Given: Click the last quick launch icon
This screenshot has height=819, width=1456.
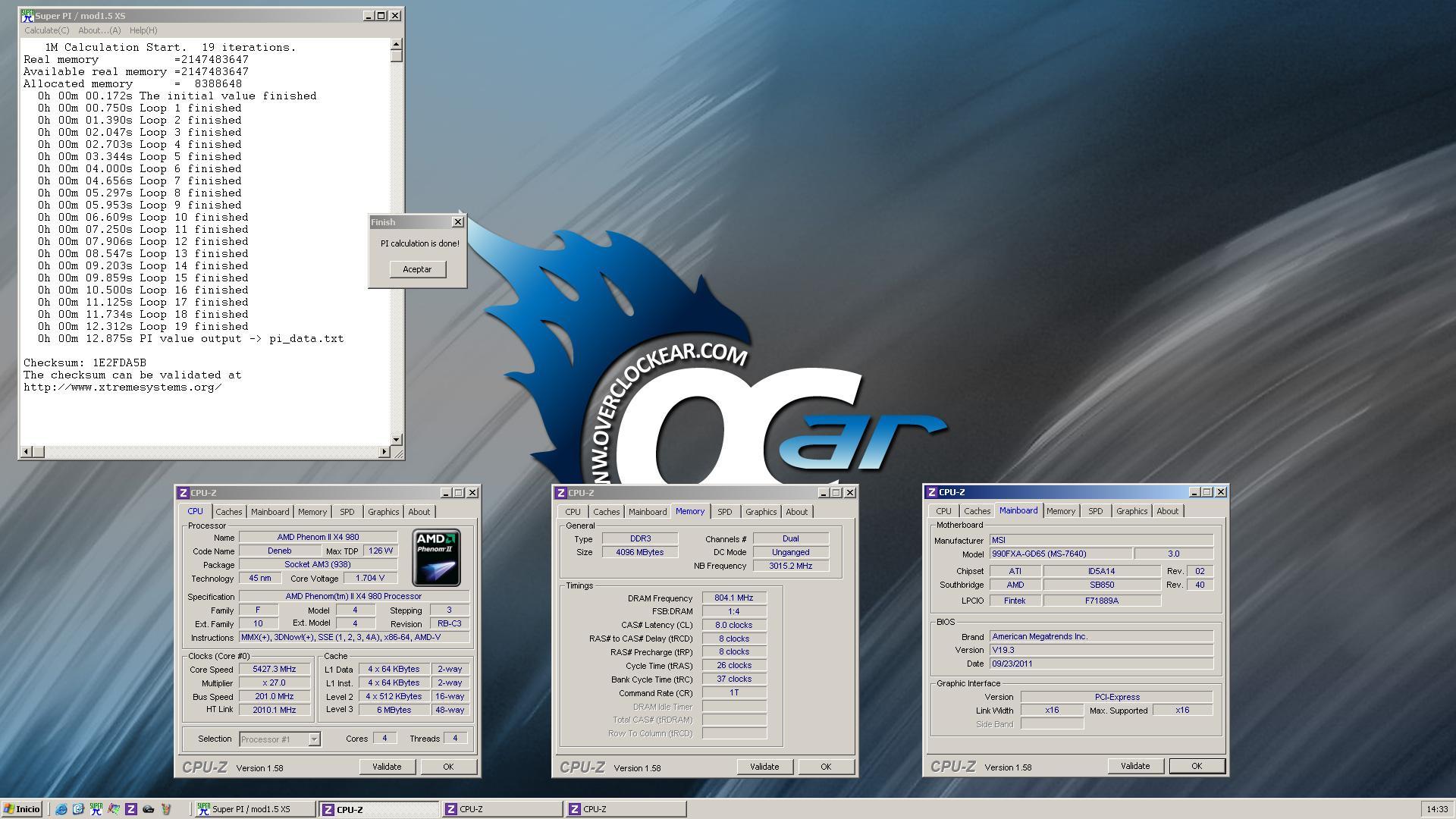Looking at the screenshot, I should click(x=166, y=809).
